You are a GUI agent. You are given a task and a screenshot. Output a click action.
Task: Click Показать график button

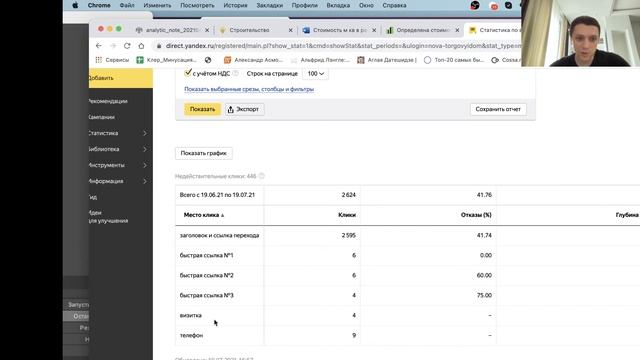tap(204, 153)
